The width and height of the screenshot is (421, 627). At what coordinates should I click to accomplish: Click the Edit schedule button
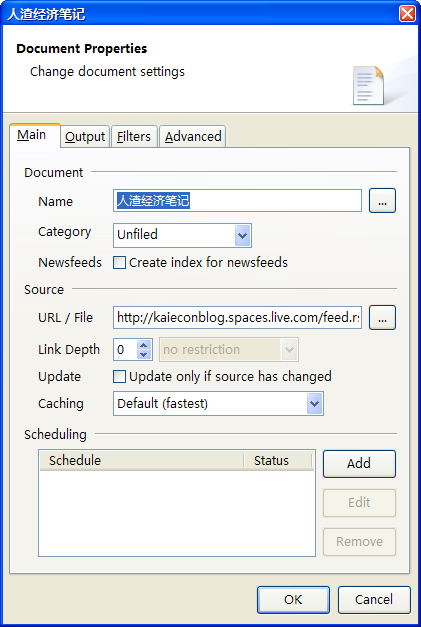(359, 503)
